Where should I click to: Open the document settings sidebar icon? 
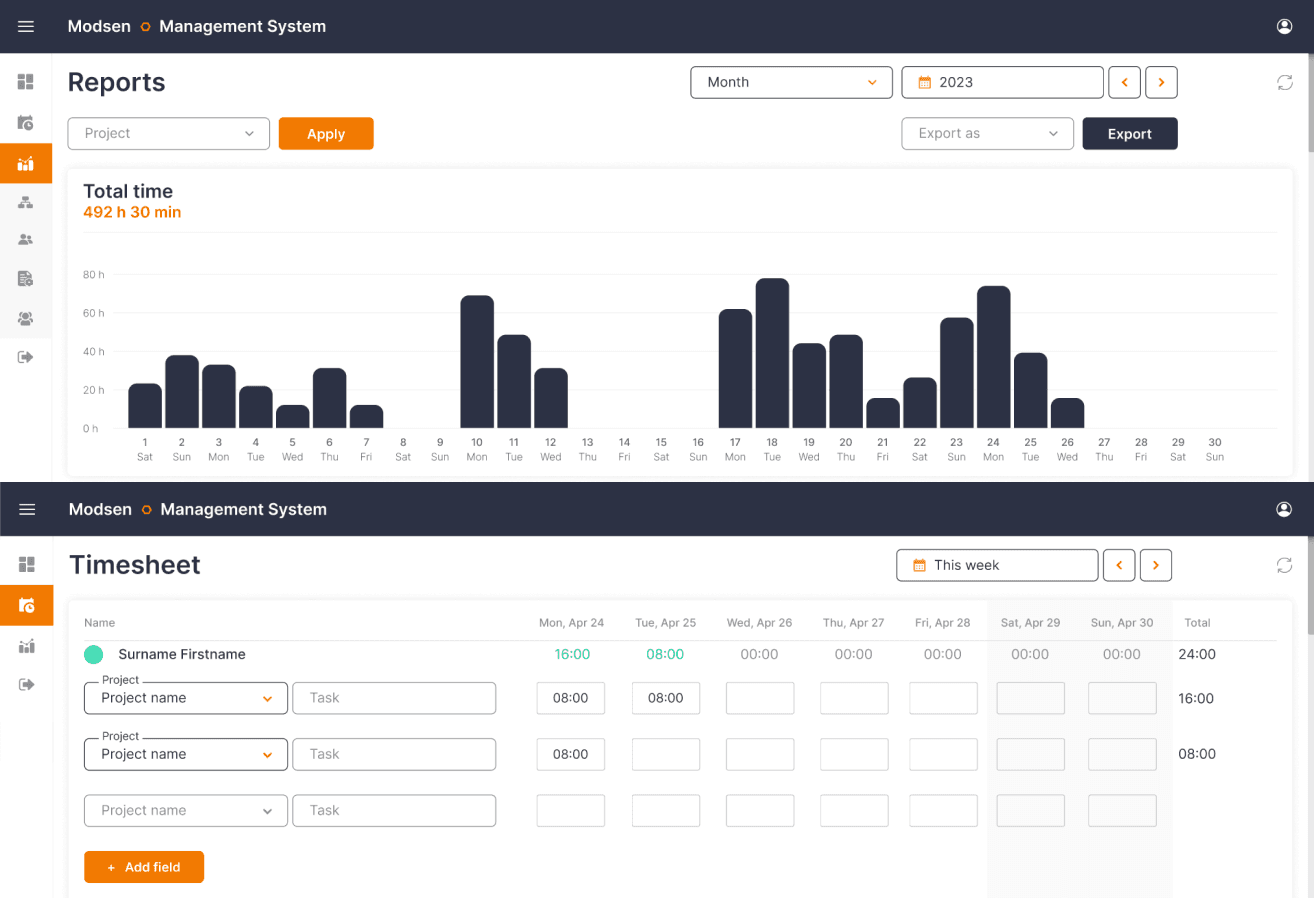tap(27, 278)
